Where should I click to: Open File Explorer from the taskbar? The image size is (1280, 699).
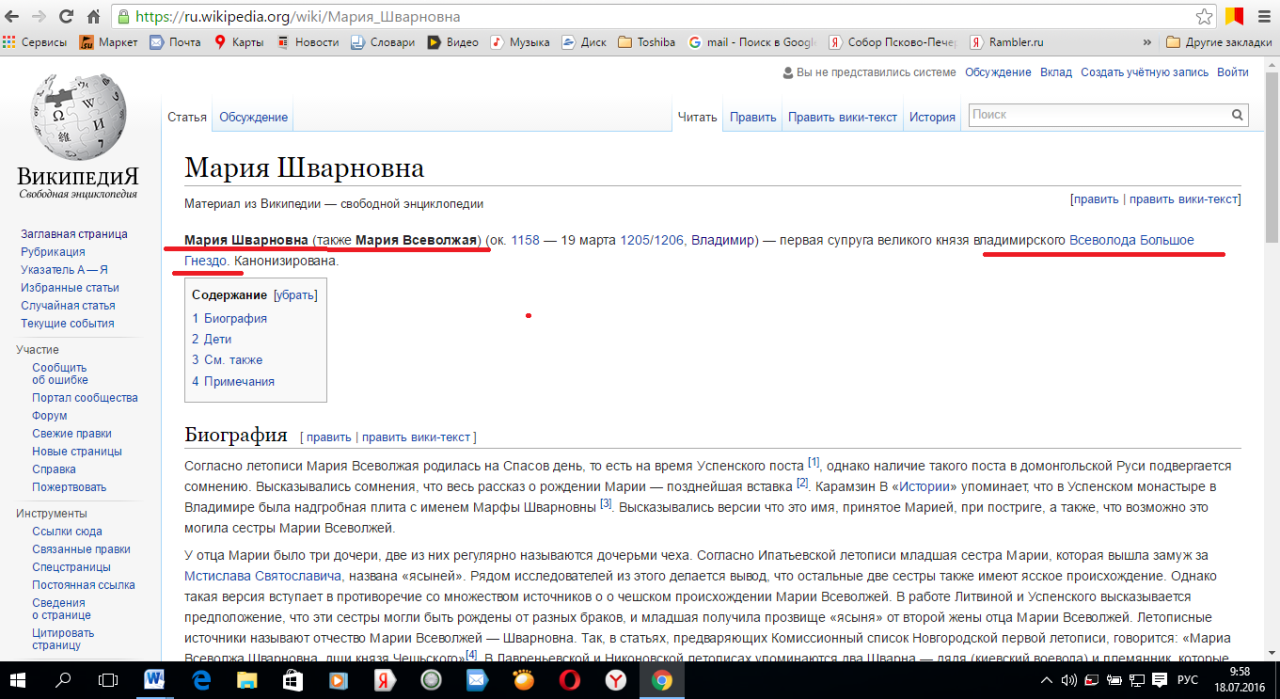247,680
